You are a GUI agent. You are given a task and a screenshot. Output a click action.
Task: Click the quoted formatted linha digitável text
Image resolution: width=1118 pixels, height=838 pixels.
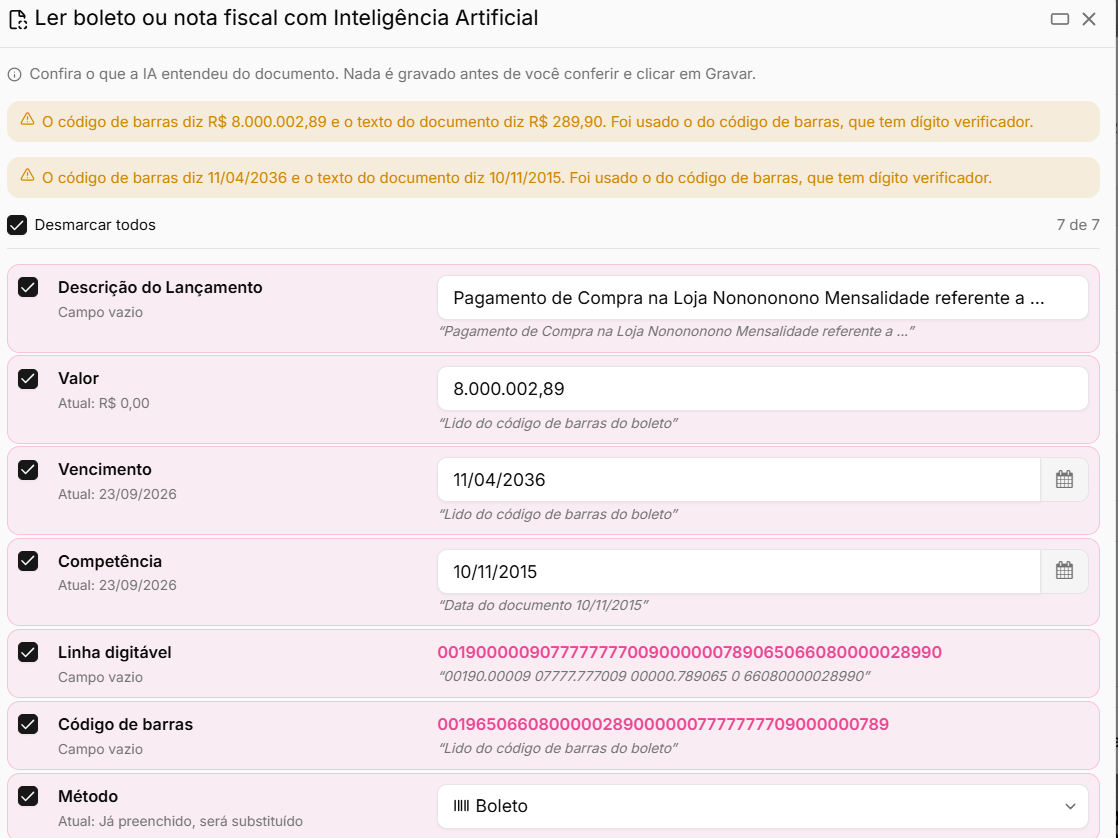(x=654, y=675)
